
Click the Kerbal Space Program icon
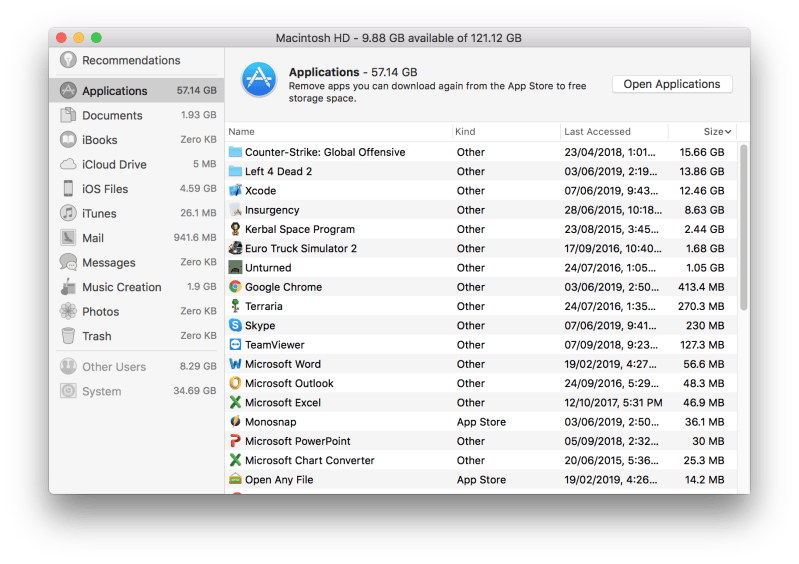235,229
